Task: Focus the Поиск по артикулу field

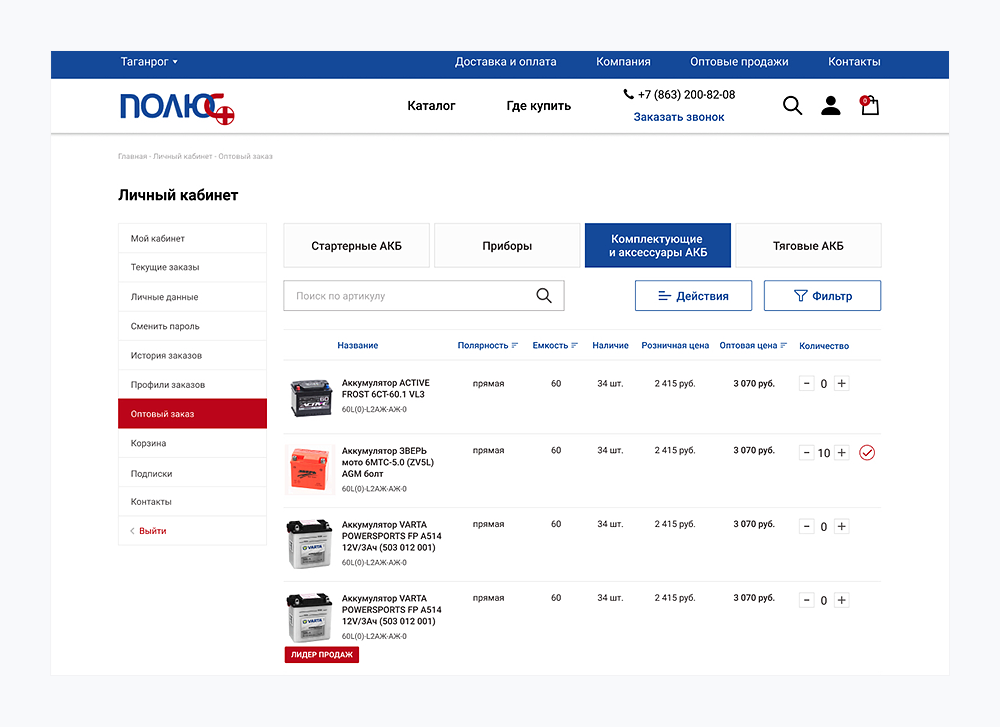Action: [410, 296]
